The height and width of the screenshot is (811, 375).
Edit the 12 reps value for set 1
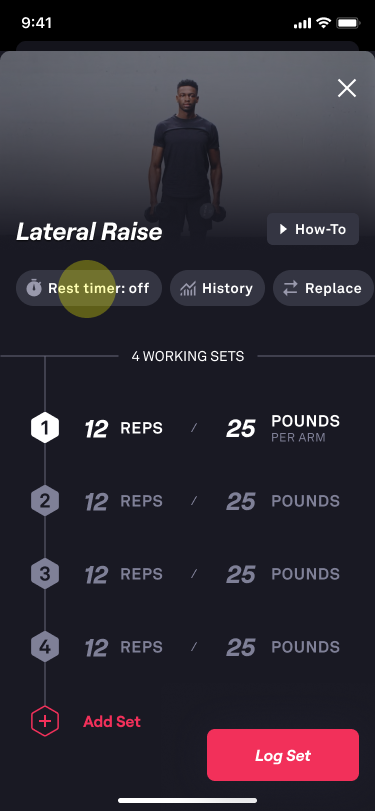click(x=97, y=429)
